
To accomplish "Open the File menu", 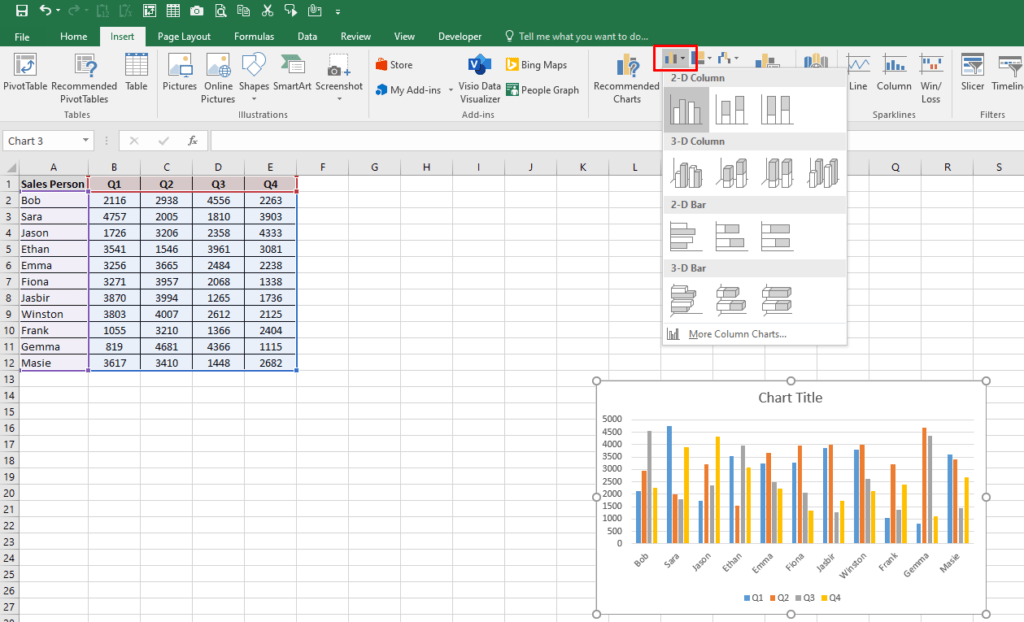I will click(x=22, y=35).
